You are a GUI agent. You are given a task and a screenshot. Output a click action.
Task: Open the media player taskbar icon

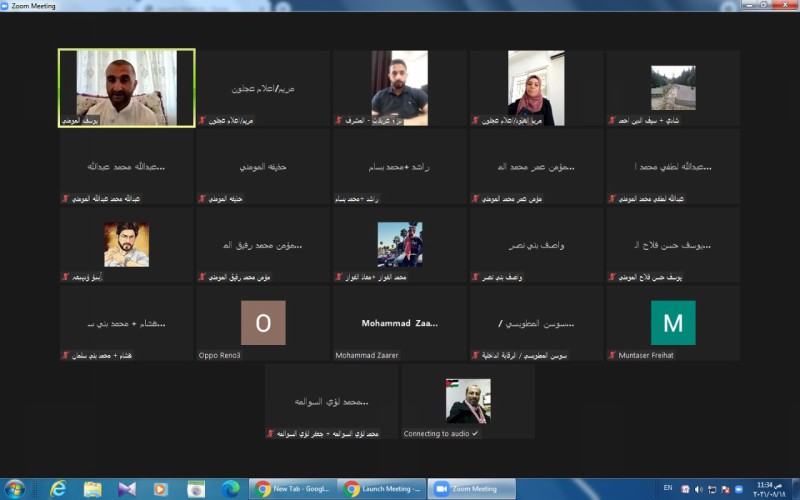(x=160, y=489)
